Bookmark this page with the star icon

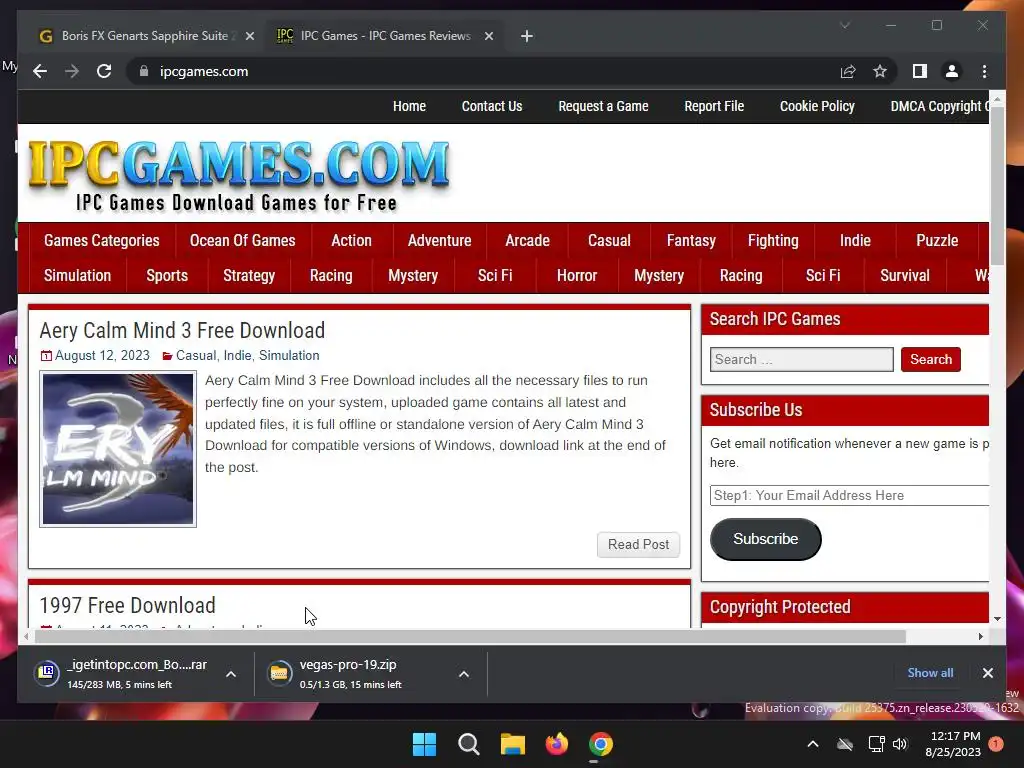(x=880, y=71)
